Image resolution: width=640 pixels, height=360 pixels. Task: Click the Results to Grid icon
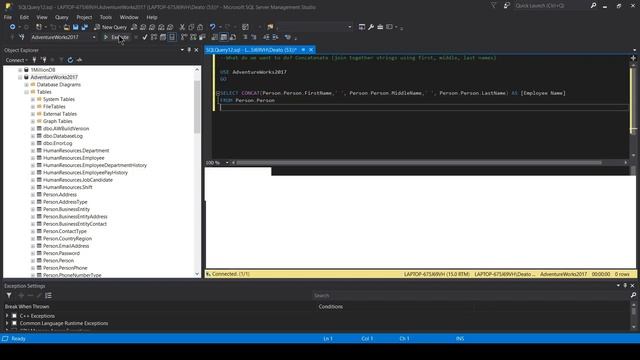coord(224,37)
